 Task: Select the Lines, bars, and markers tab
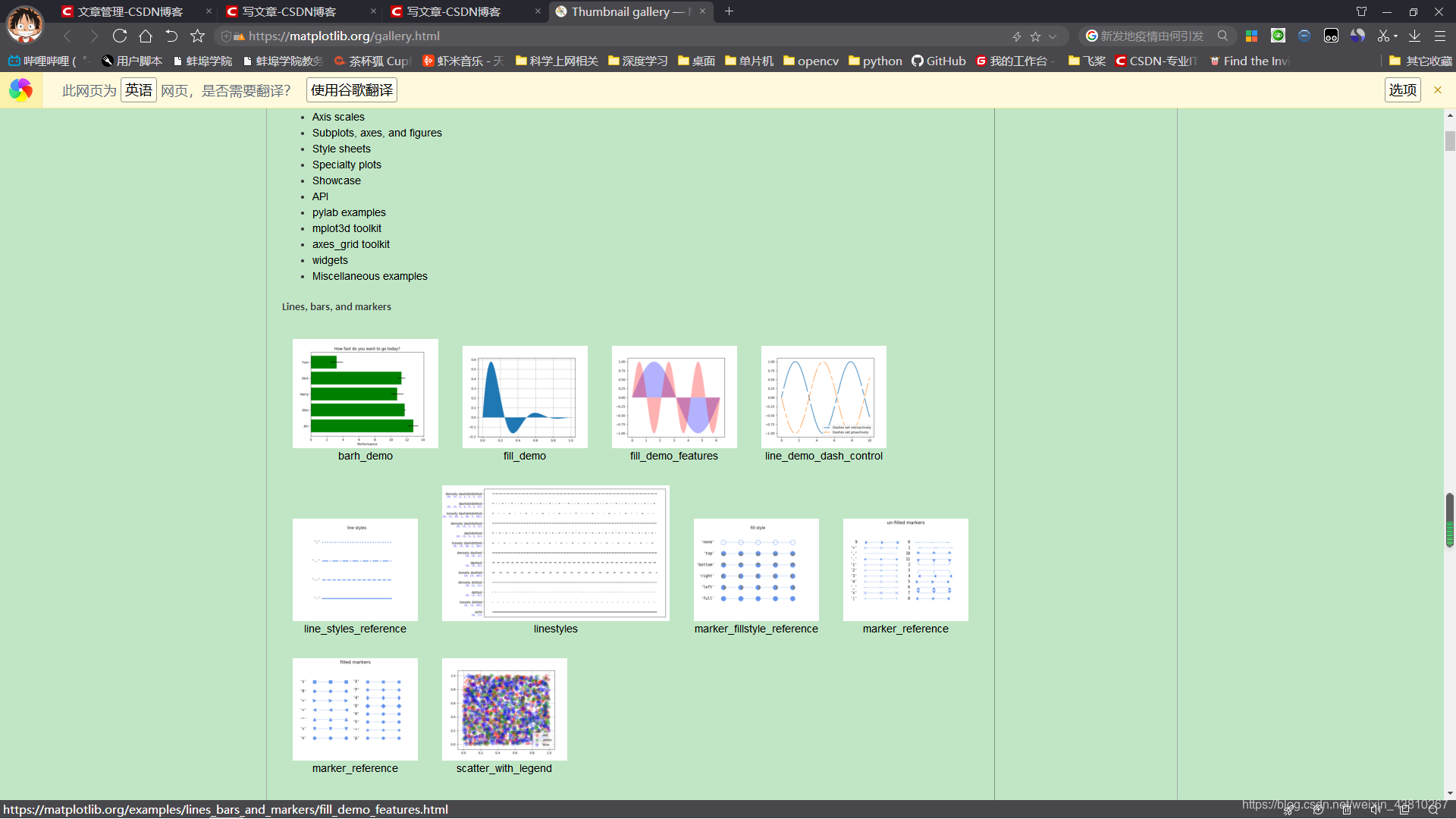[x=336, y=306]
